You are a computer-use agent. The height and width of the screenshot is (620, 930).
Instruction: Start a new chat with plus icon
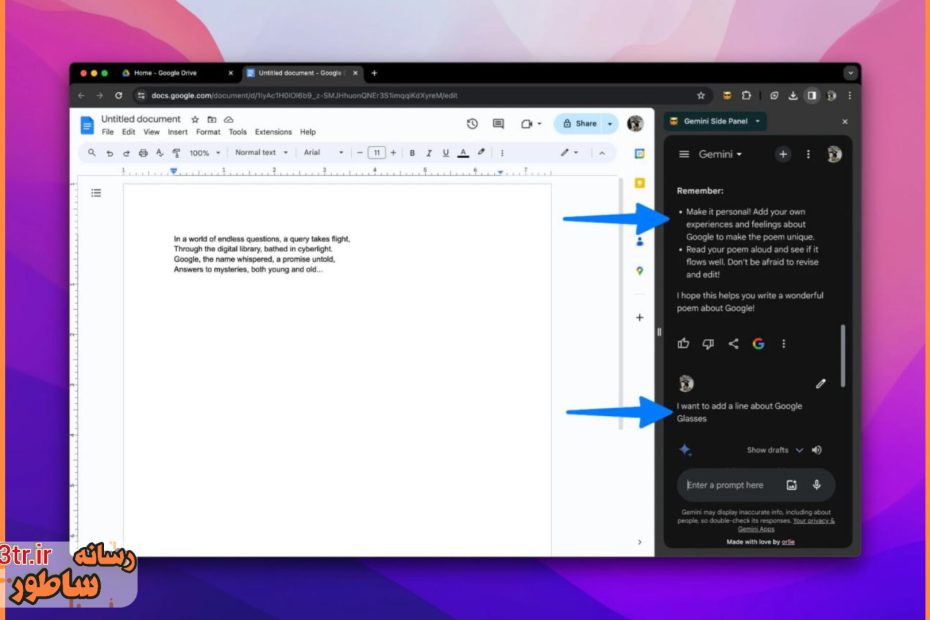tap(783, 154)
